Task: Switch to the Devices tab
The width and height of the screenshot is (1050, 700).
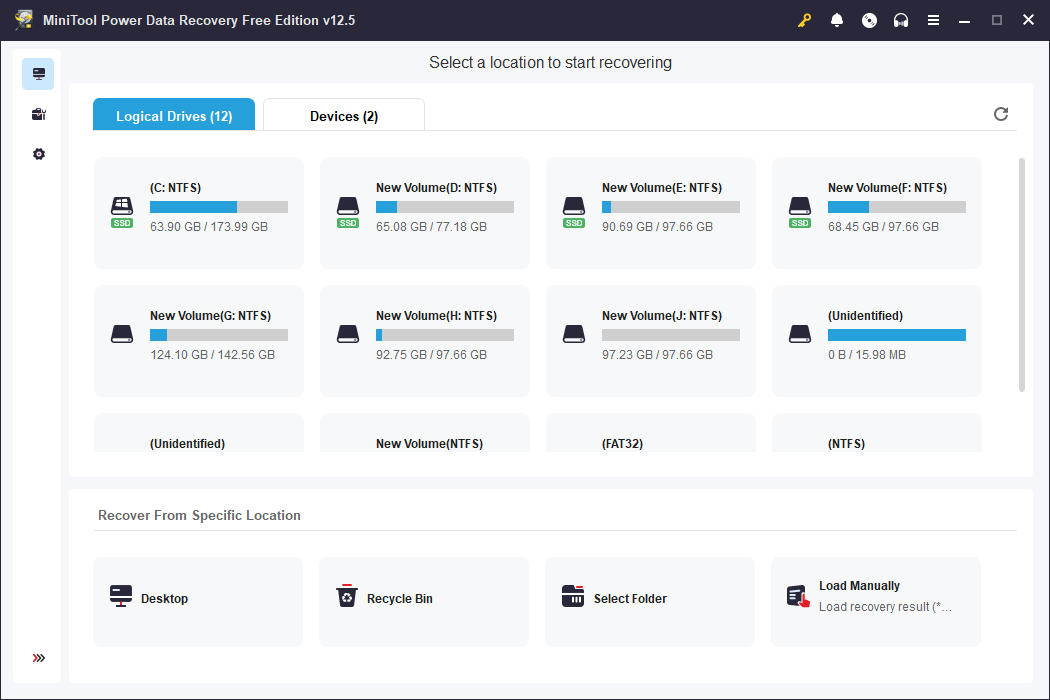Action: (343, 114)
